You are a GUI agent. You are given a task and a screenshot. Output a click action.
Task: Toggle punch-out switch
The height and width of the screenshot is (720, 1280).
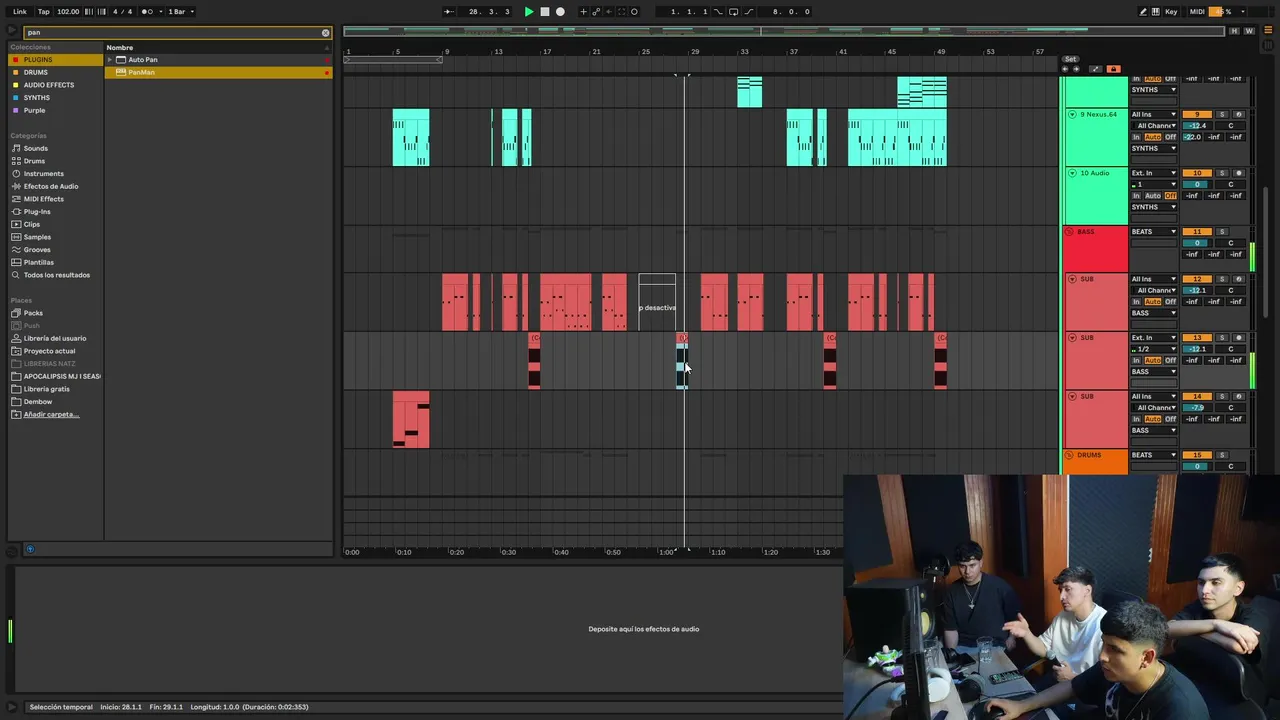pos(750,12)
